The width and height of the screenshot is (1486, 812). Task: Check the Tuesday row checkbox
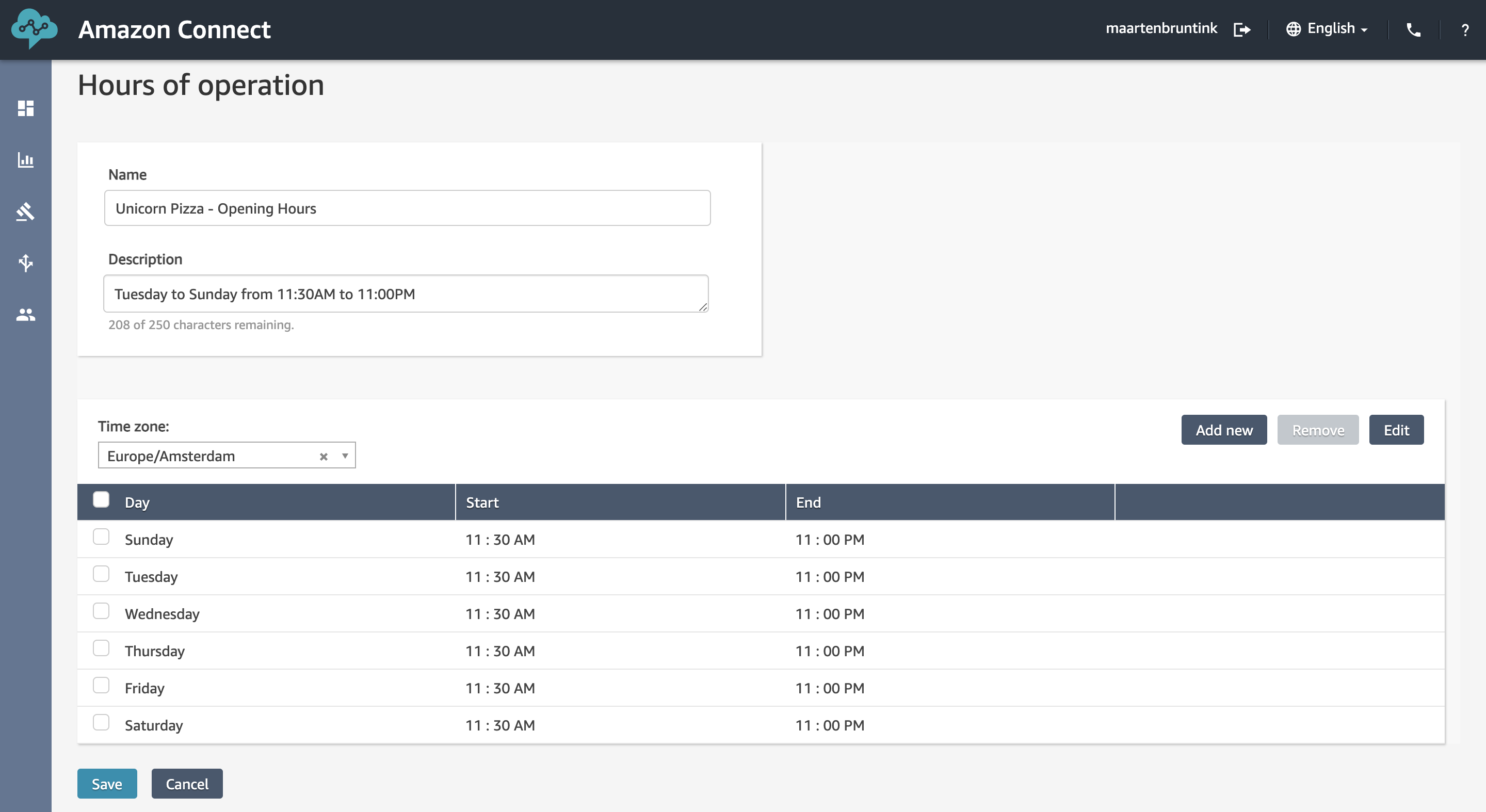pyautogui.click(x=101, y=574)
